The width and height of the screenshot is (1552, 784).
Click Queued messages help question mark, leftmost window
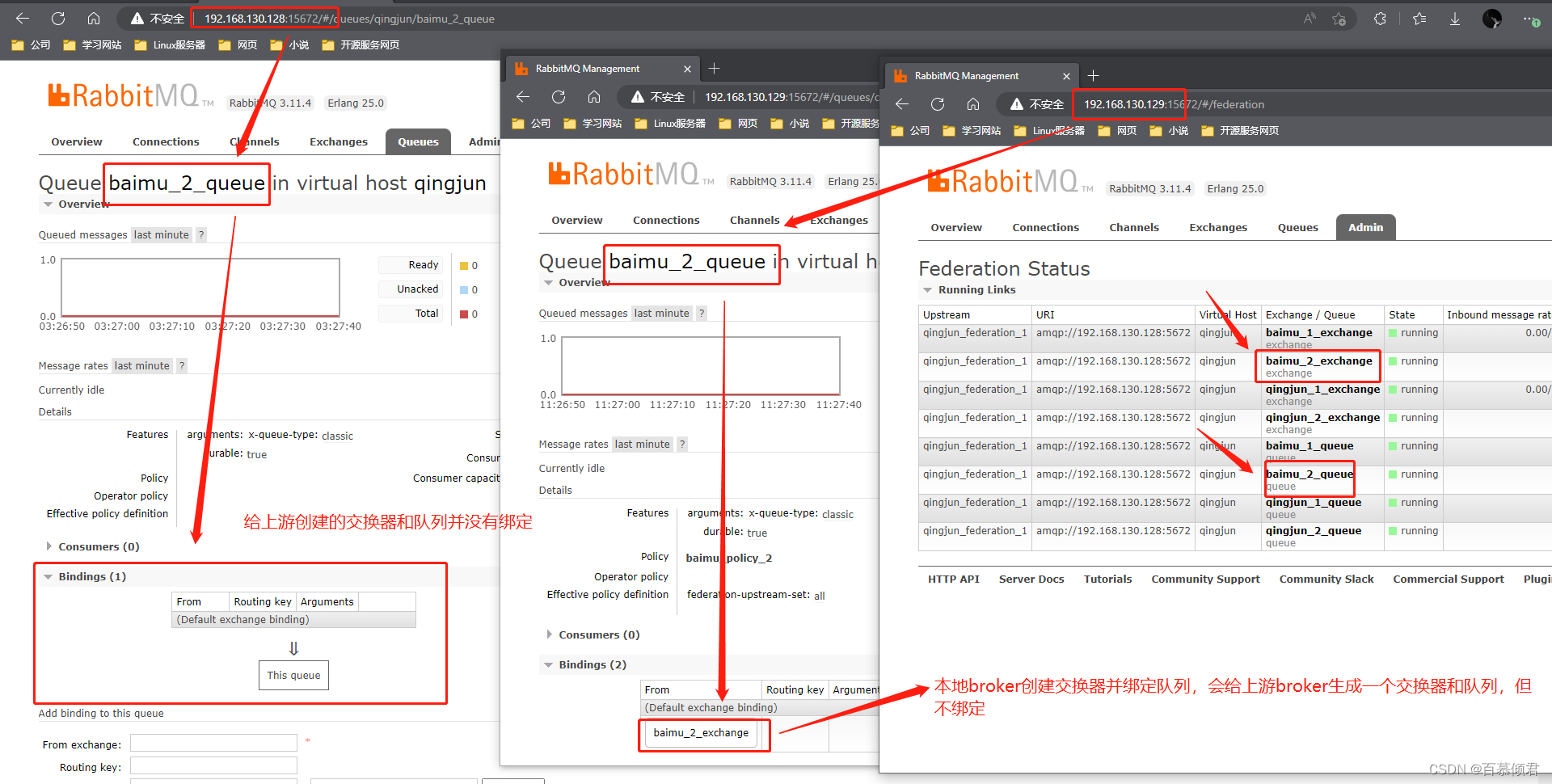coord(201,235)
